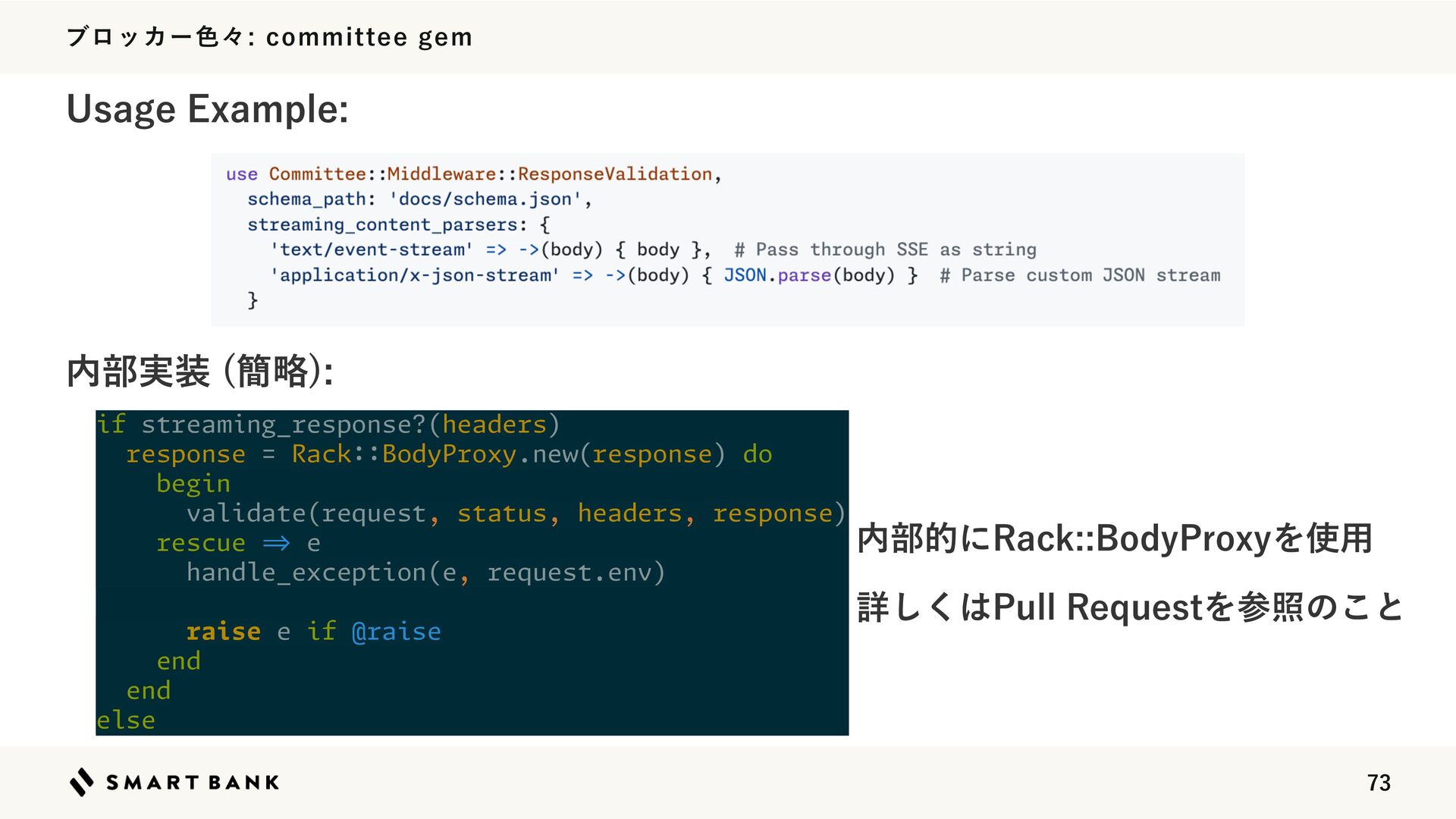This screenshot has width=1456, height=819.
Task: Click the SMART BANK wordmark text
Action: point(193,783)
